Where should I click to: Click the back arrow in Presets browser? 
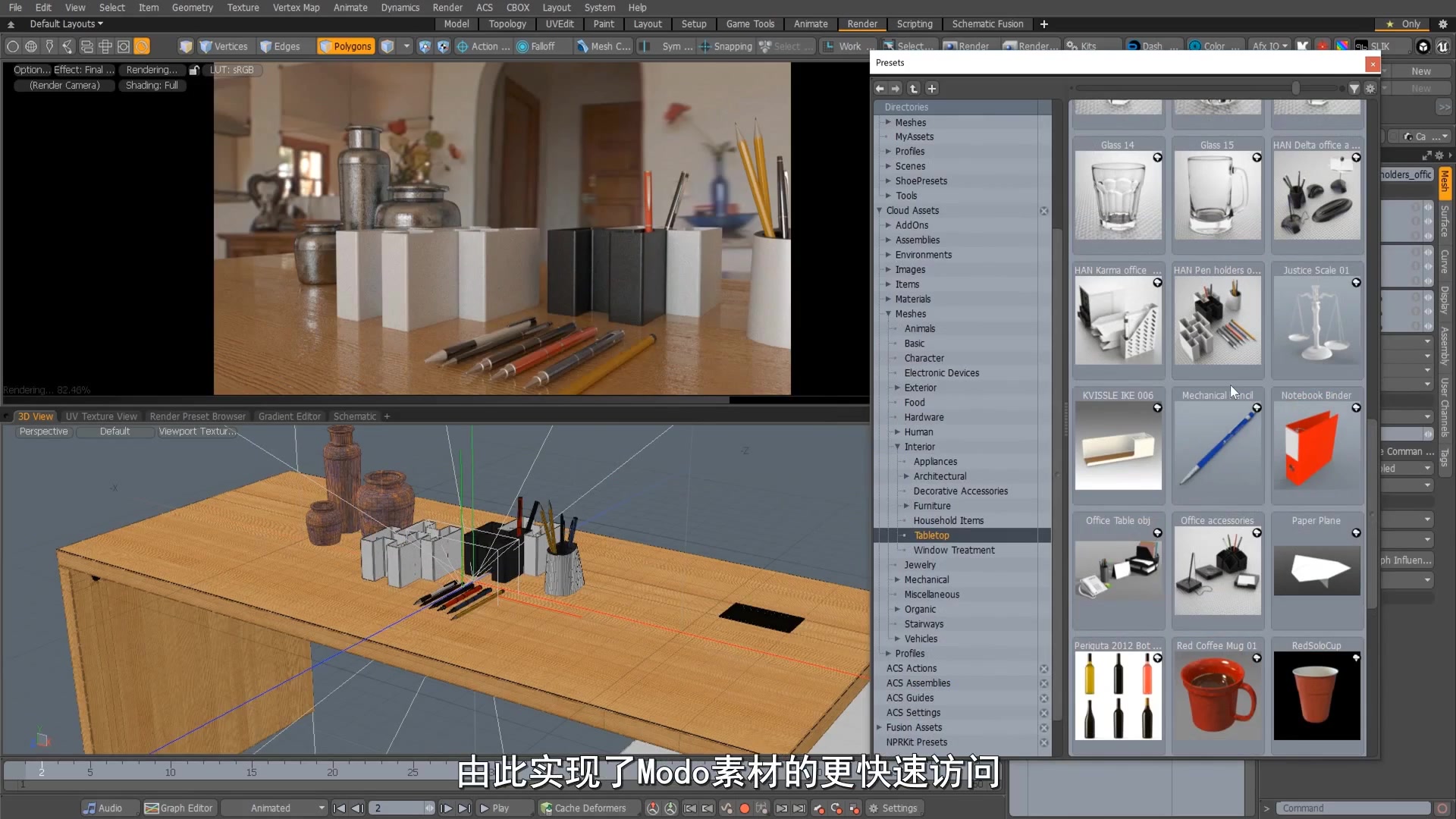tap(880, 89)
